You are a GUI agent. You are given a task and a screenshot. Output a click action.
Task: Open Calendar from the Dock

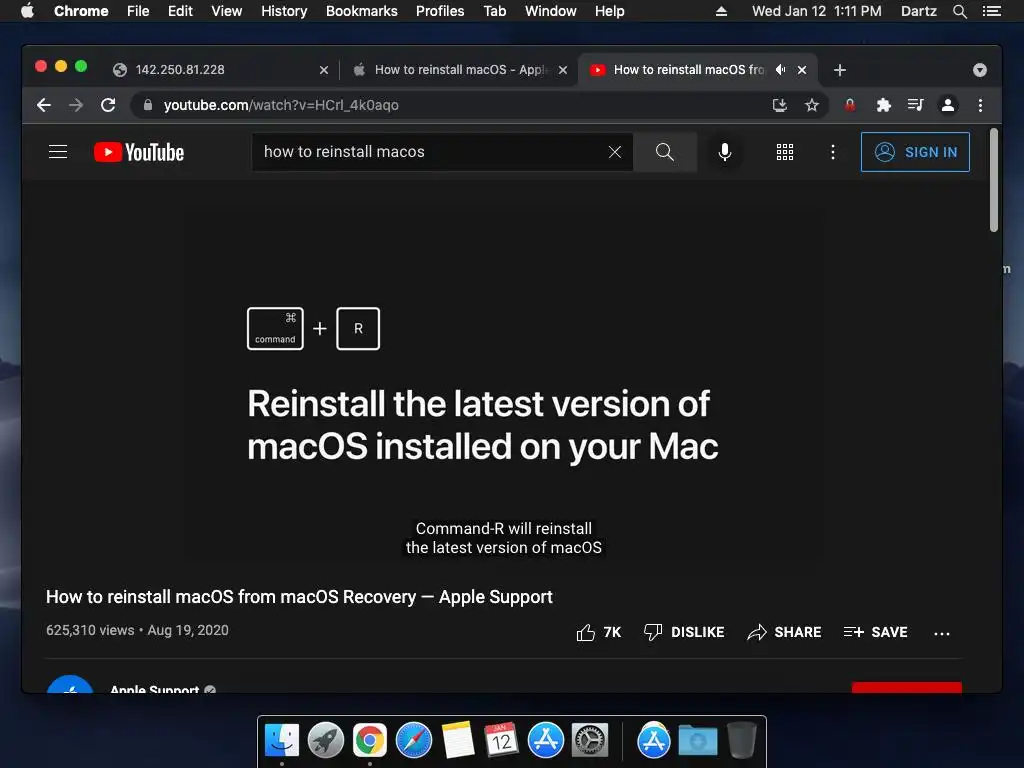pyautogui.click(x=502, y=741)
